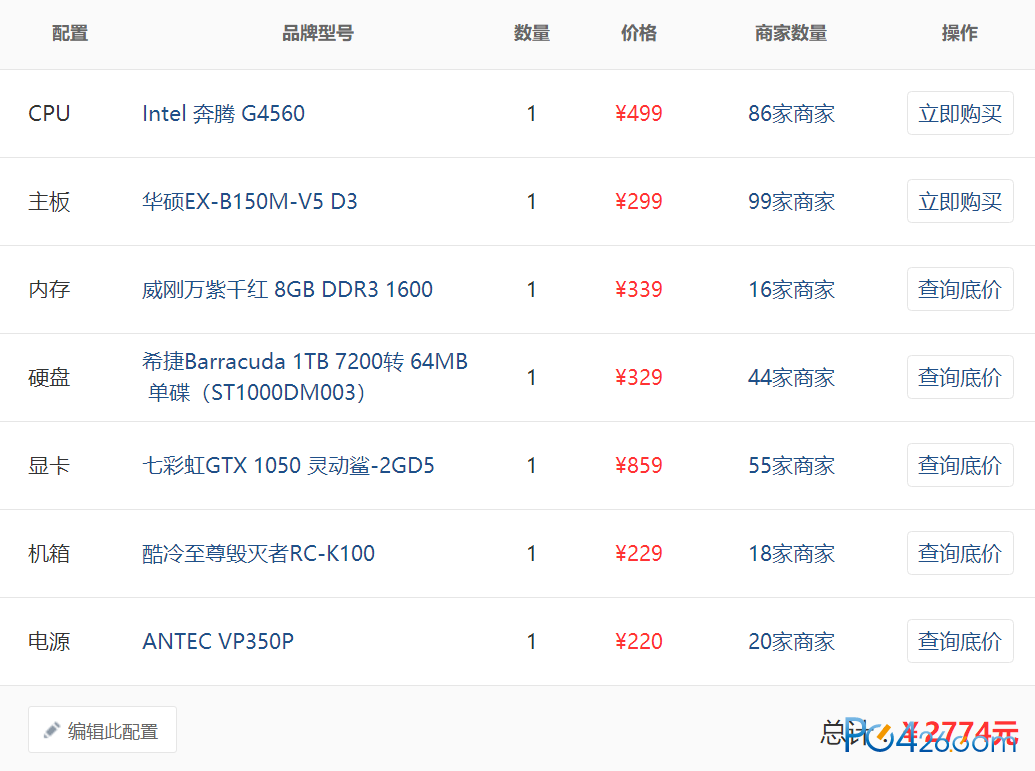Click the 商家数量 column header
This screenshot has height=771, width=1035.
coord(791,33)
